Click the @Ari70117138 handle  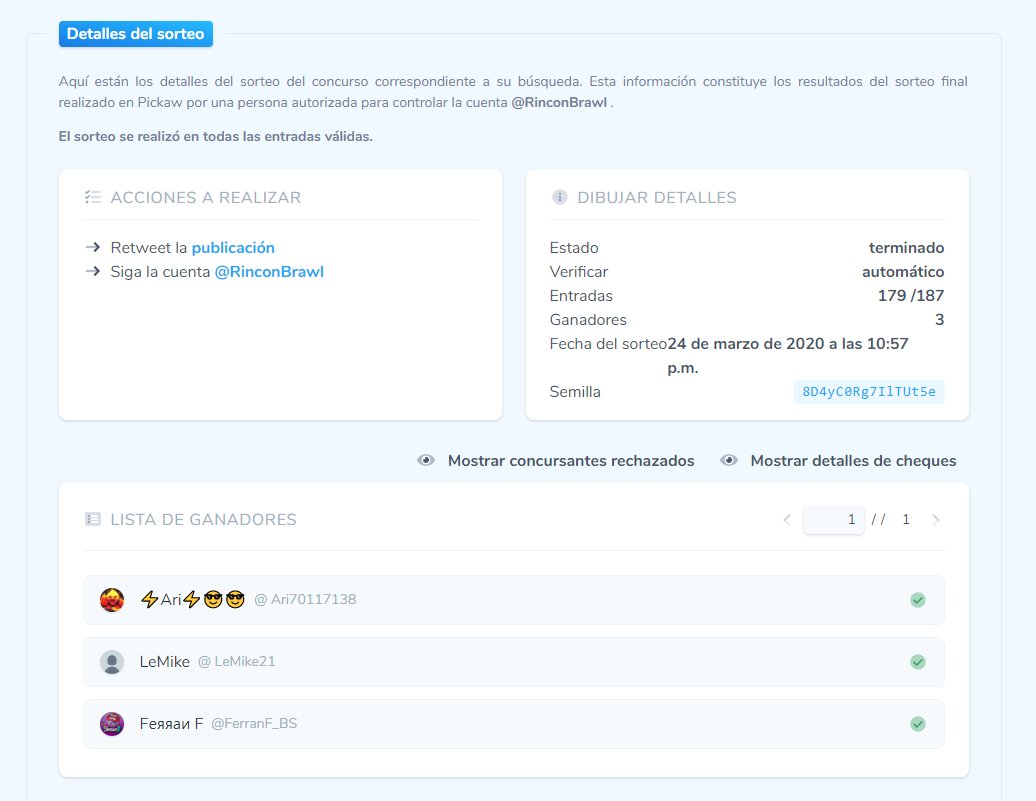click(305, 599)
